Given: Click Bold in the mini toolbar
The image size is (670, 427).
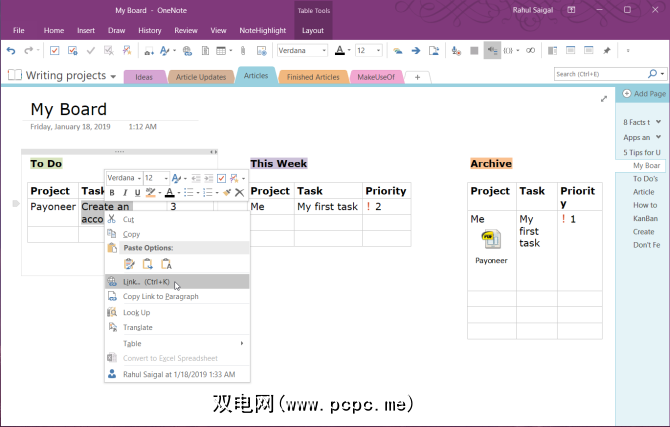Looking at the screenshot, I should pos(112,193).
